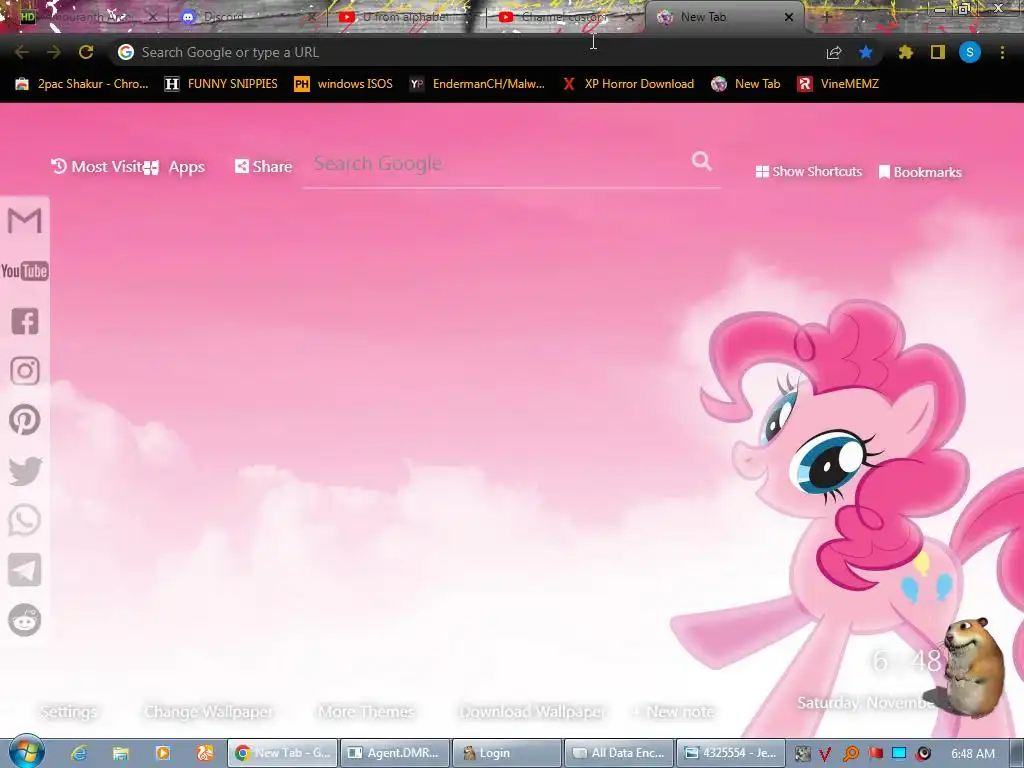This screenshot has width=1024, height=768.
Task: Open Reddit from the left sidebar
Action: [25, 620]
